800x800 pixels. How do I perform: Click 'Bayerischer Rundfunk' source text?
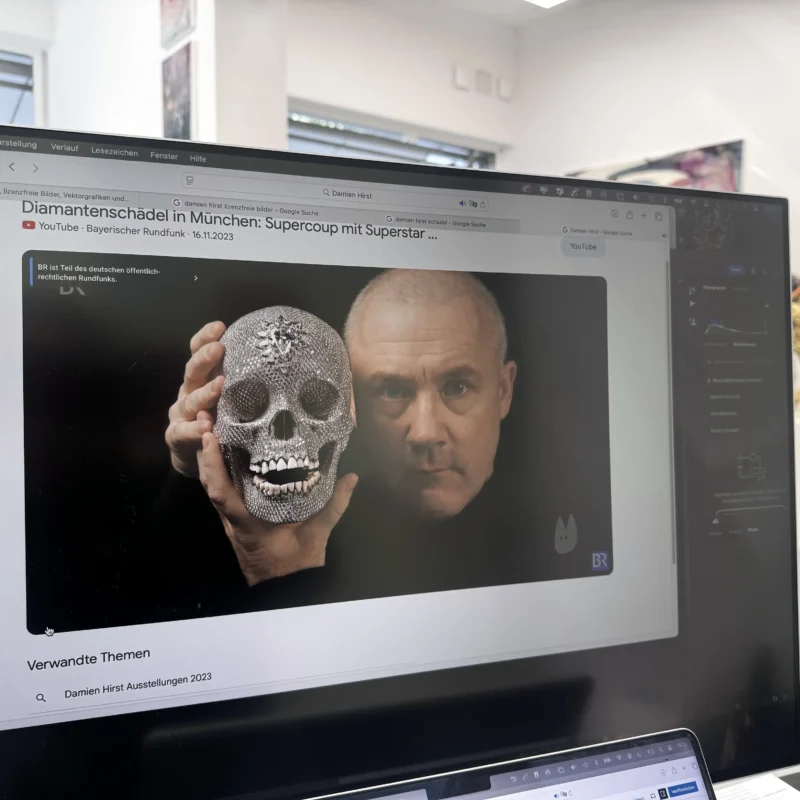136,231
